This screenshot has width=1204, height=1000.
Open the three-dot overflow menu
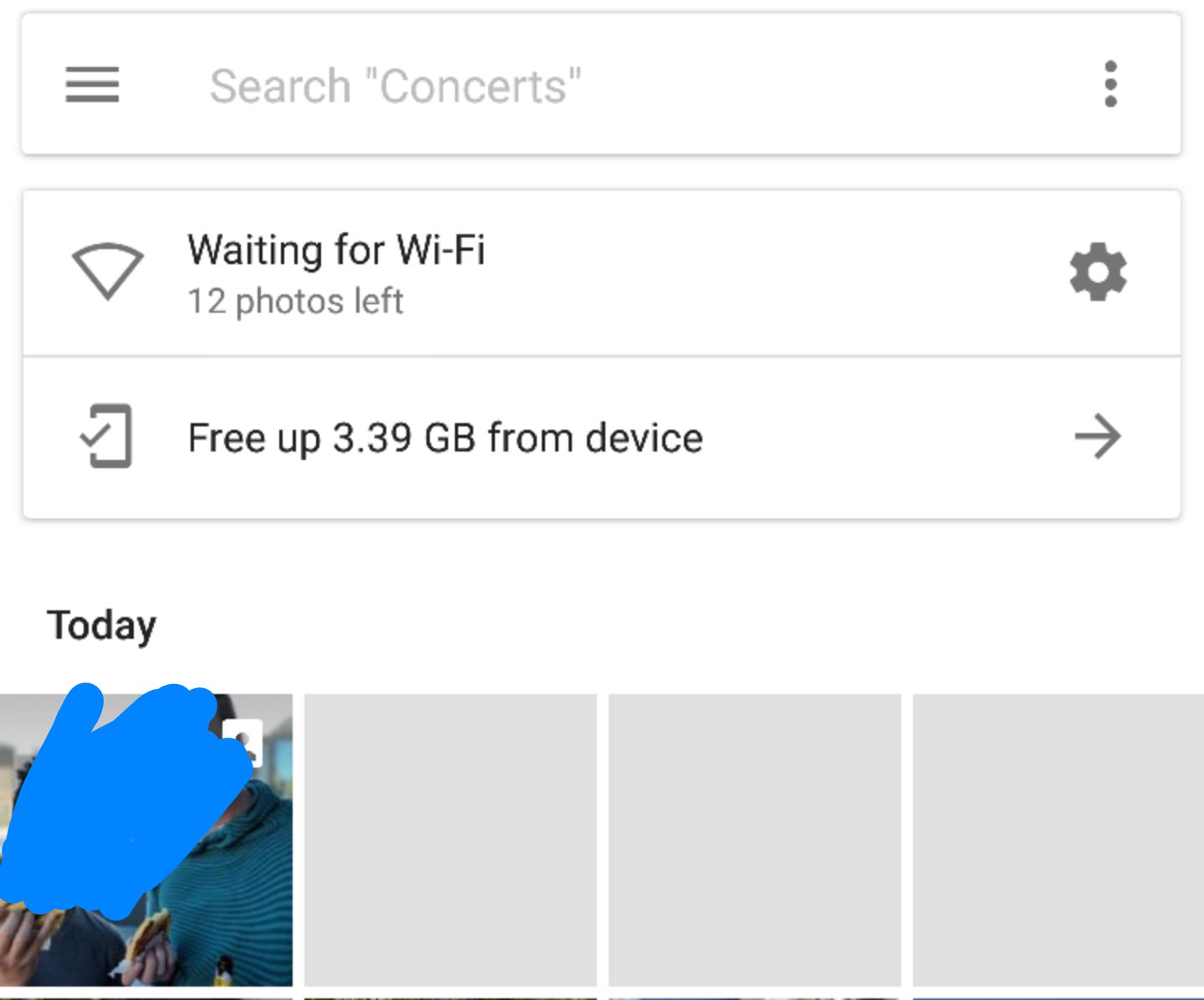[x=1110, y=84]
